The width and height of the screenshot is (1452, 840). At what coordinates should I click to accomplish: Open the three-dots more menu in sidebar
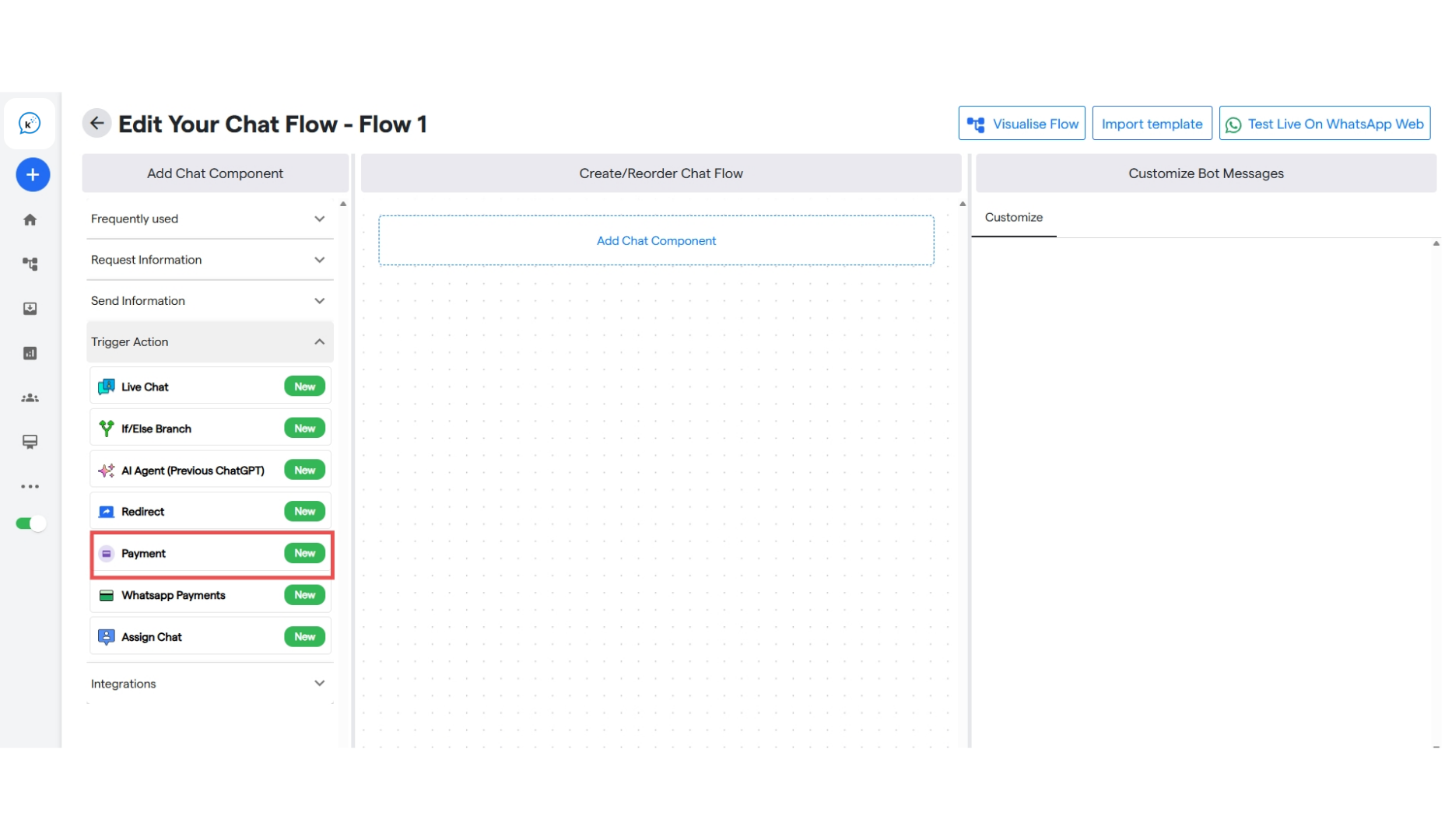point(30,486)
